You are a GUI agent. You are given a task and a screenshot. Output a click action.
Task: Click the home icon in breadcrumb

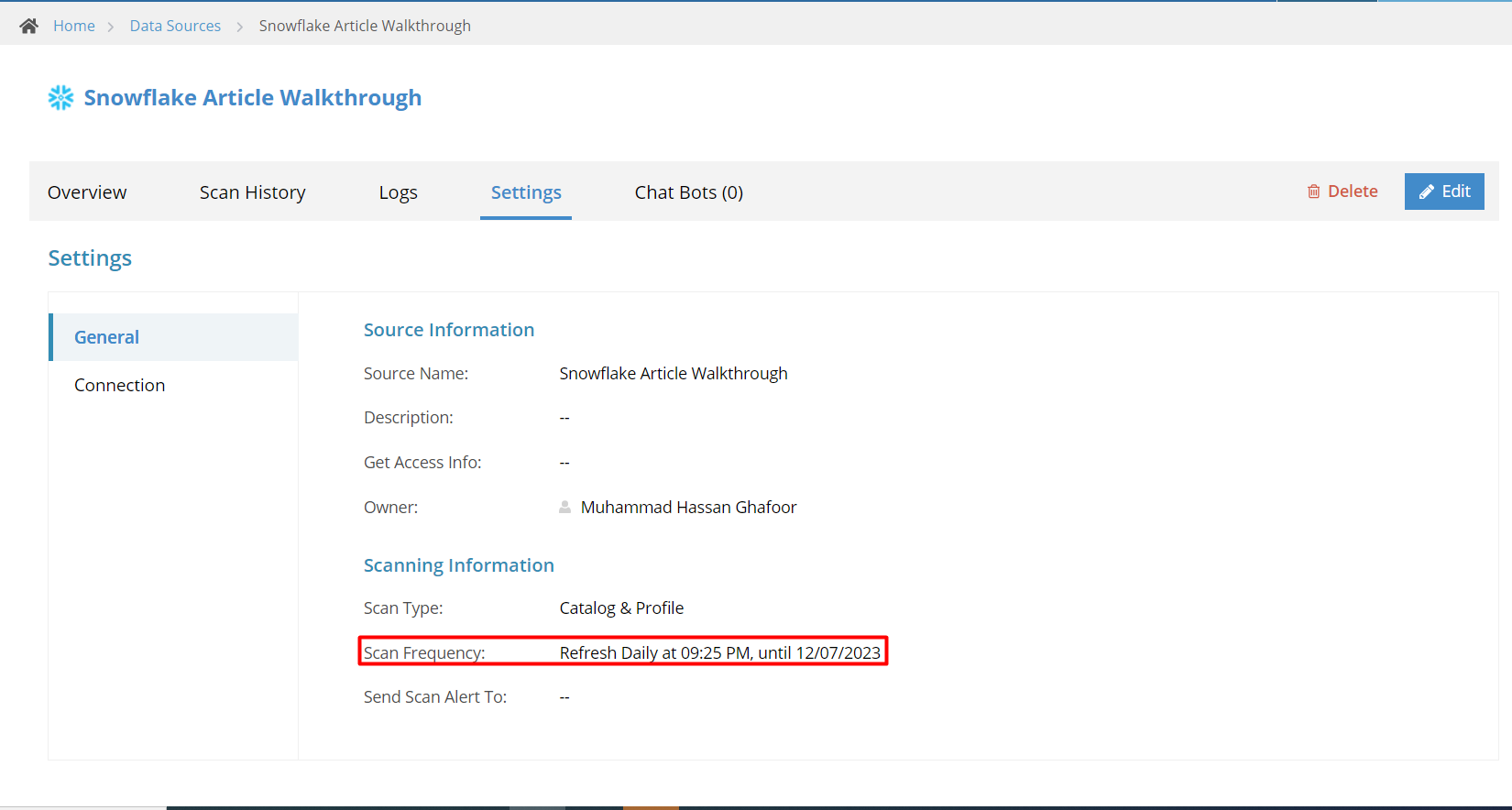tap(29, 26)
